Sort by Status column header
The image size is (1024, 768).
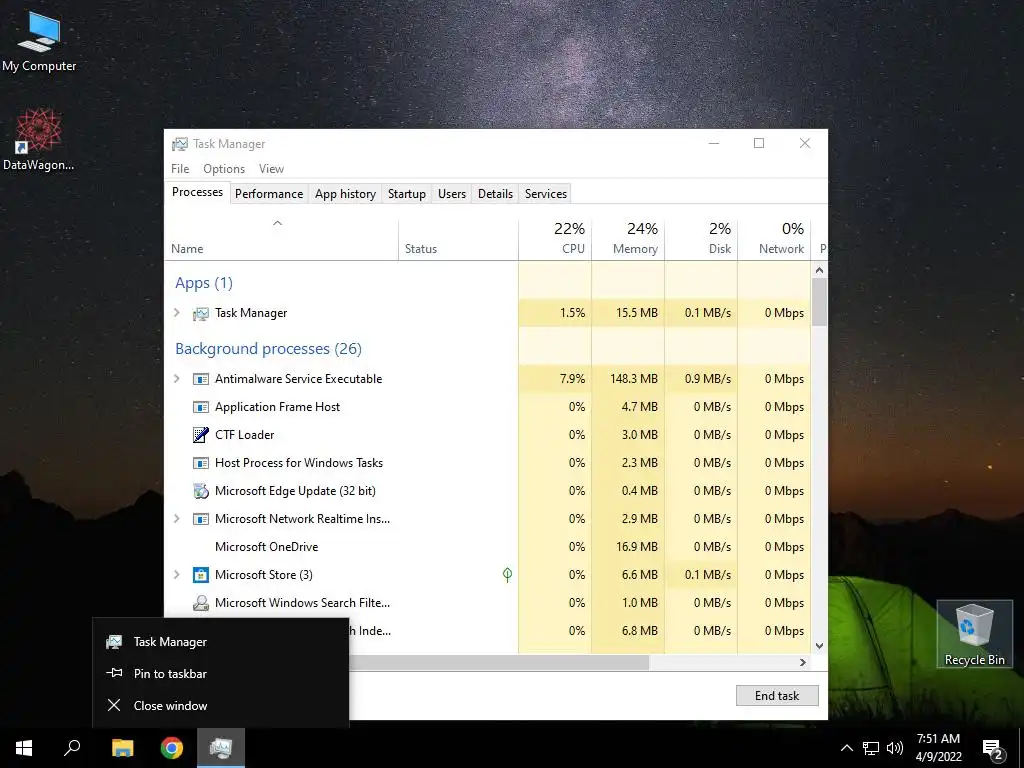click(458, 240)
